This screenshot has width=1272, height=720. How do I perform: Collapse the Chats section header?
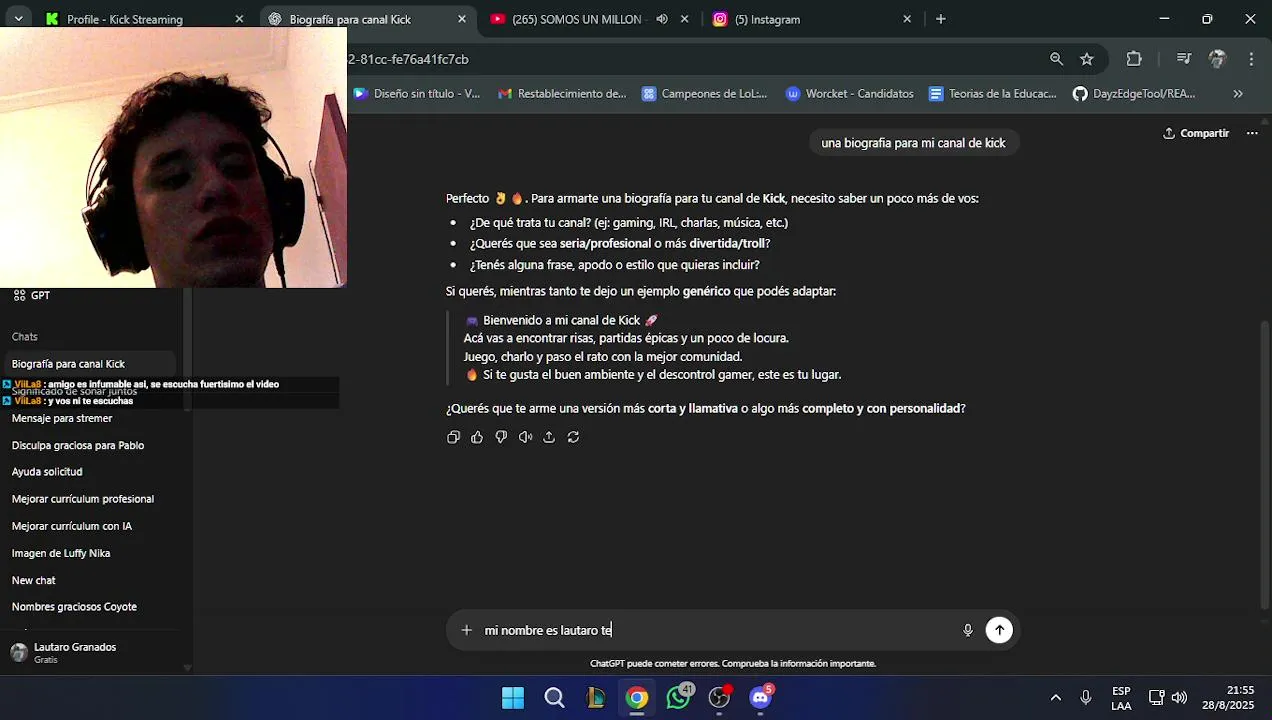(x=25, y=337)
